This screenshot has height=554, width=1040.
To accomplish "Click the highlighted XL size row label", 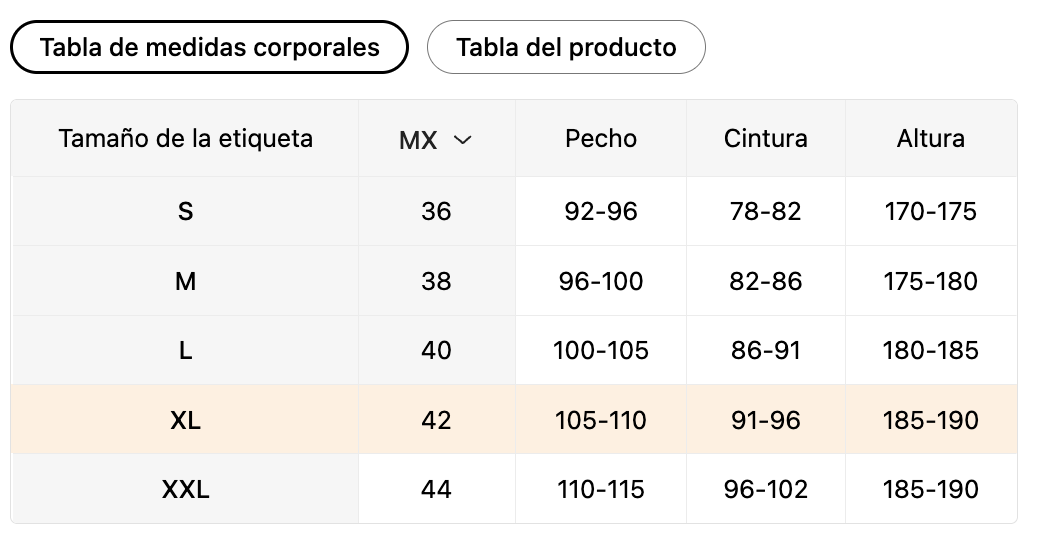I will coord(185,420).
